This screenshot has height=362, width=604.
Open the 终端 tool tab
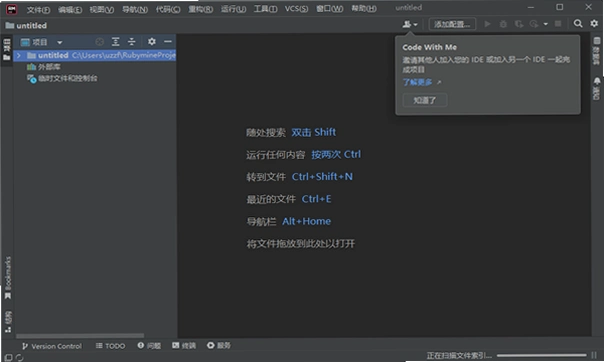coord(184,345)
